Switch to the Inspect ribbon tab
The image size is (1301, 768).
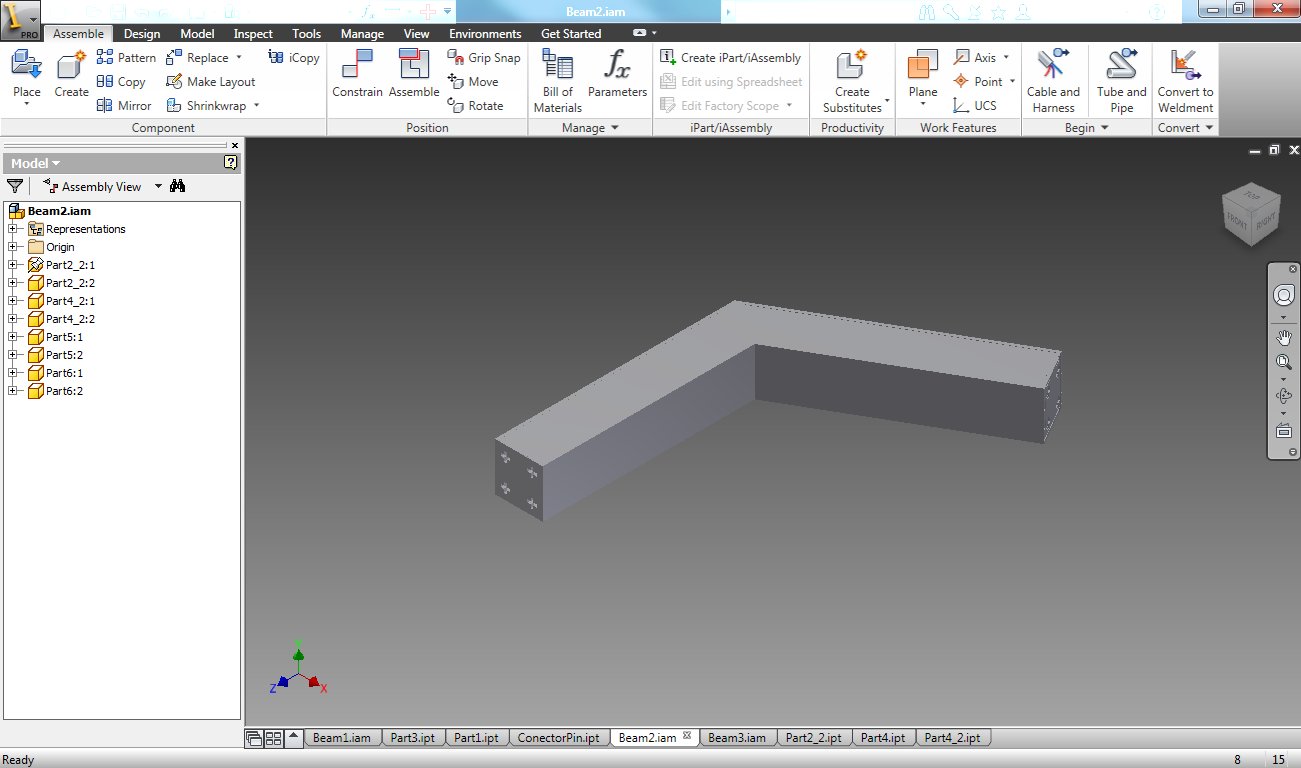tap(253, 34)
